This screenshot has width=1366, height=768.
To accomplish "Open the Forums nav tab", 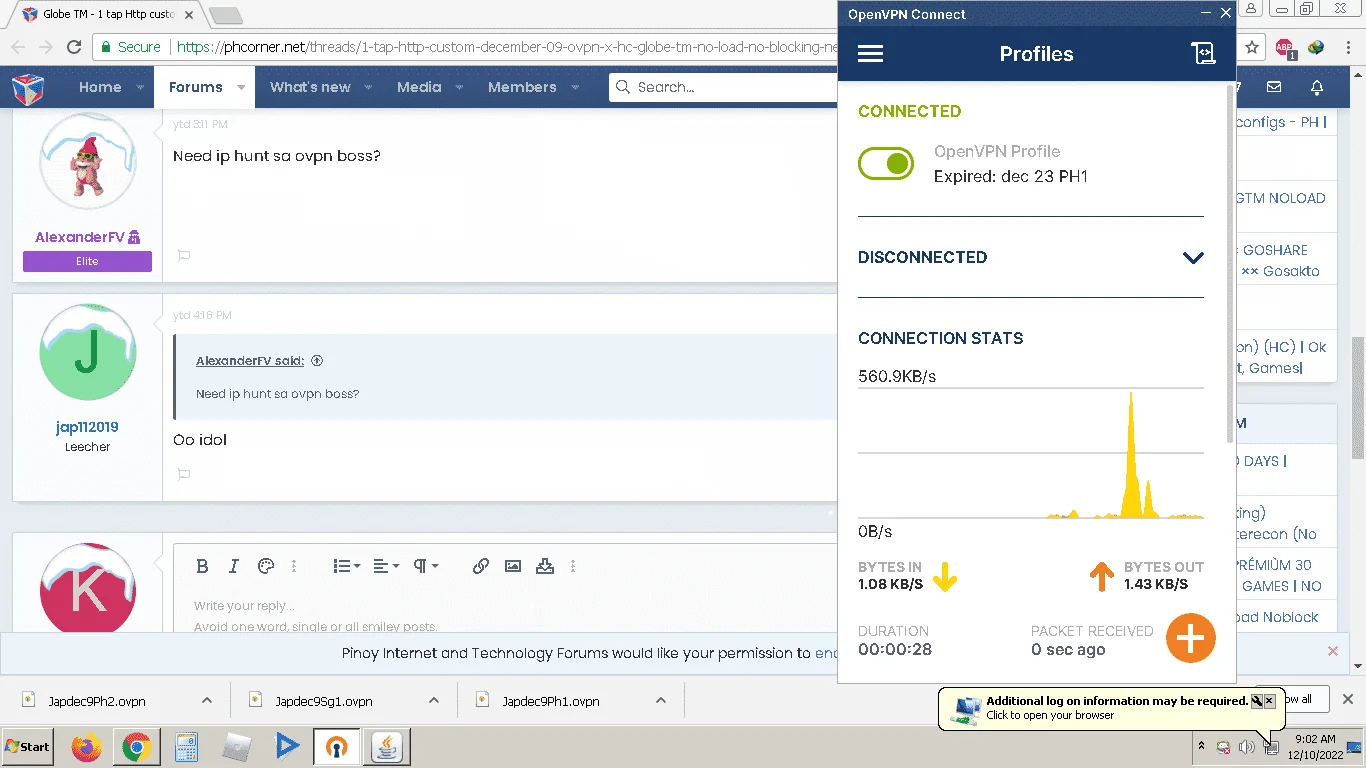I will 196,87.
